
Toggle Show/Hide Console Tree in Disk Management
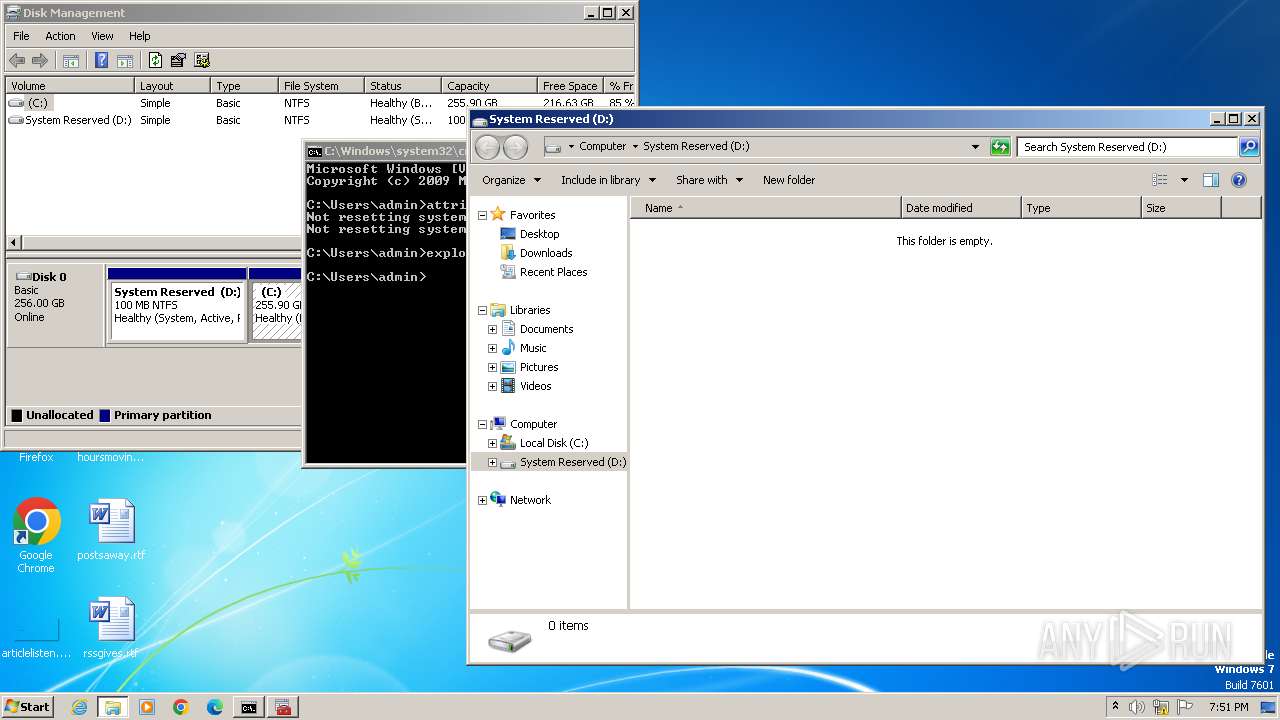[71, 61]
